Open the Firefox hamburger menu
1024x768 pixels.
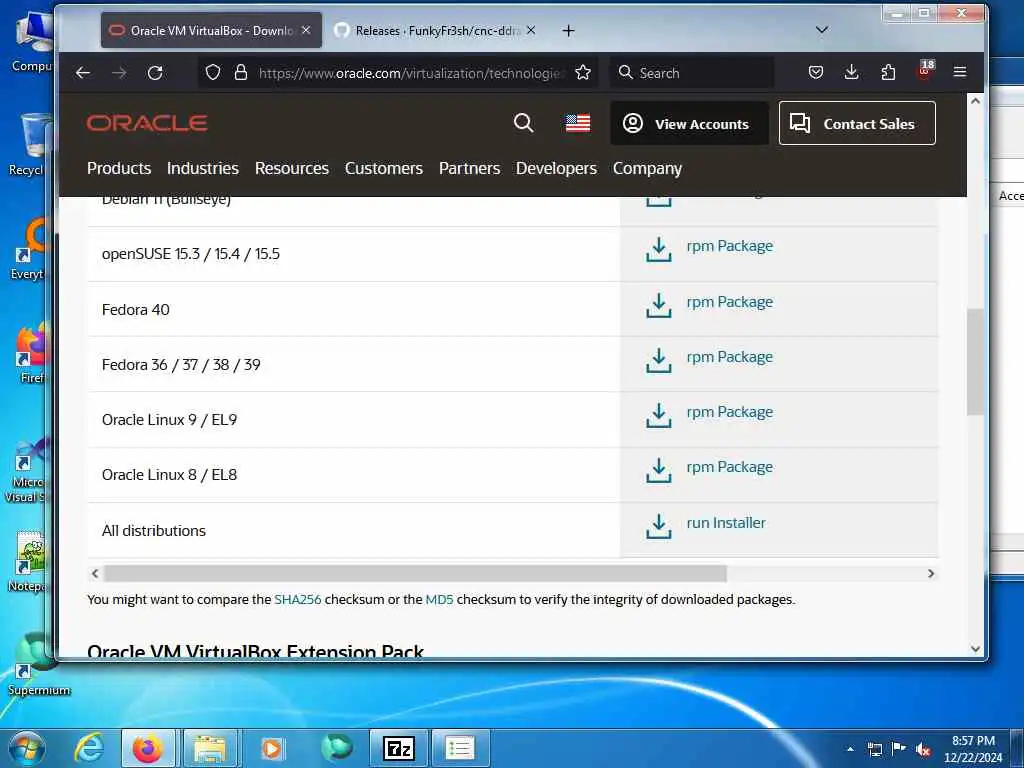coord(960,72)
